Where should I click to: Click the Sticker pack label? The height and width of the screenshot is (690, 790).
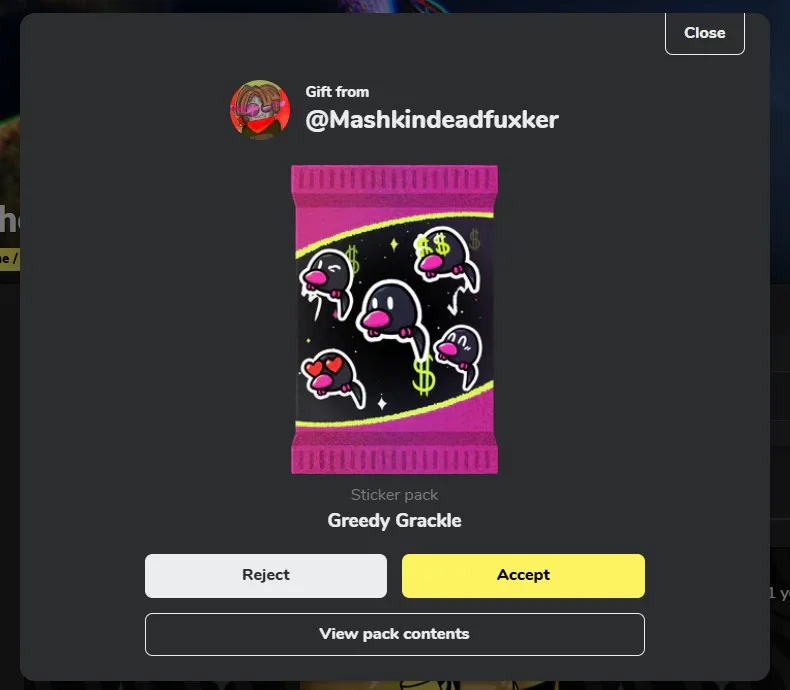pyautogui.click(x=394, y=495)
